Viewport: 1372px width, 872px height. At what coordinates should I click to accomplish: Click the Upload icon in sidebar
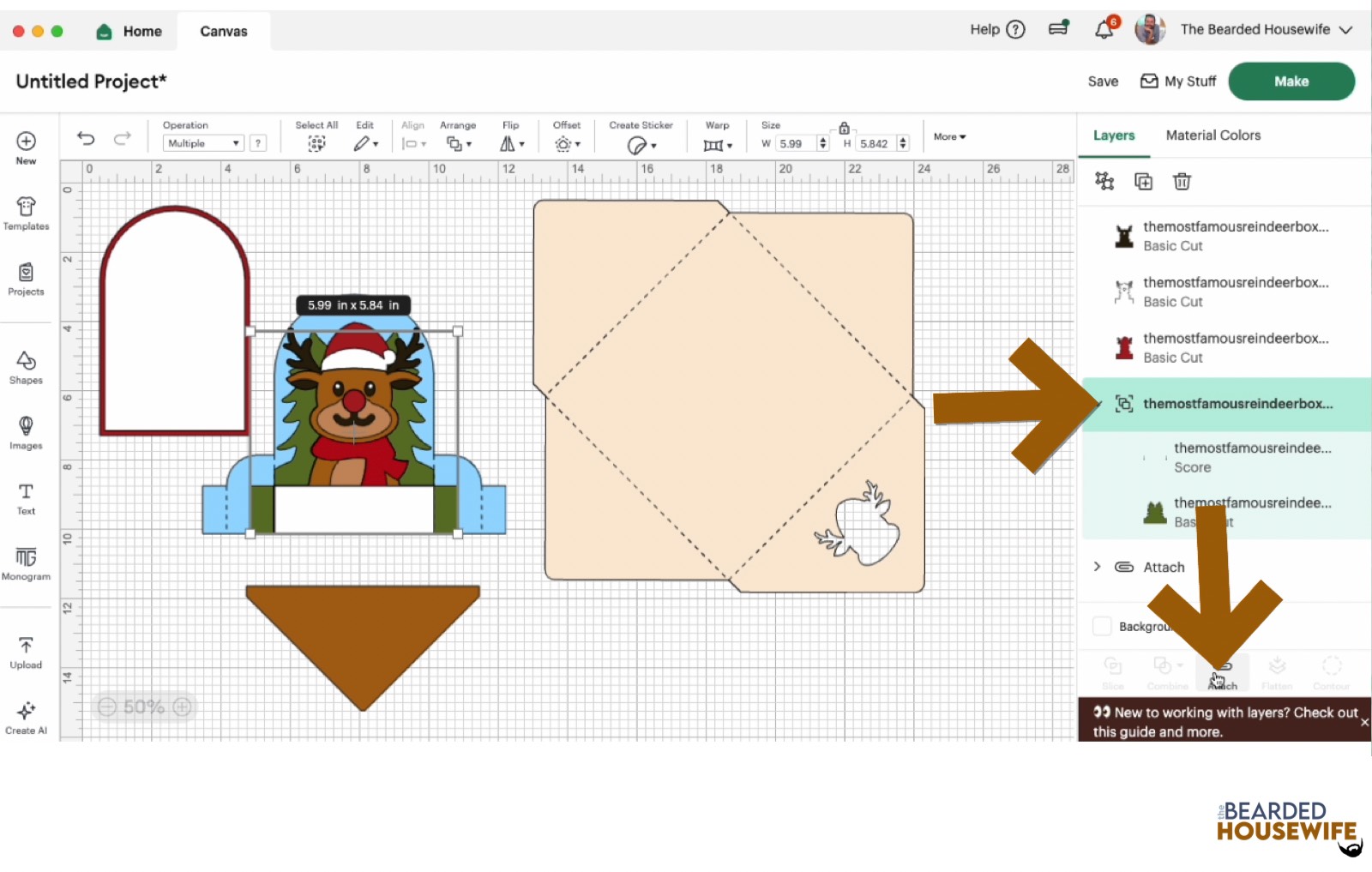[26, 652]
